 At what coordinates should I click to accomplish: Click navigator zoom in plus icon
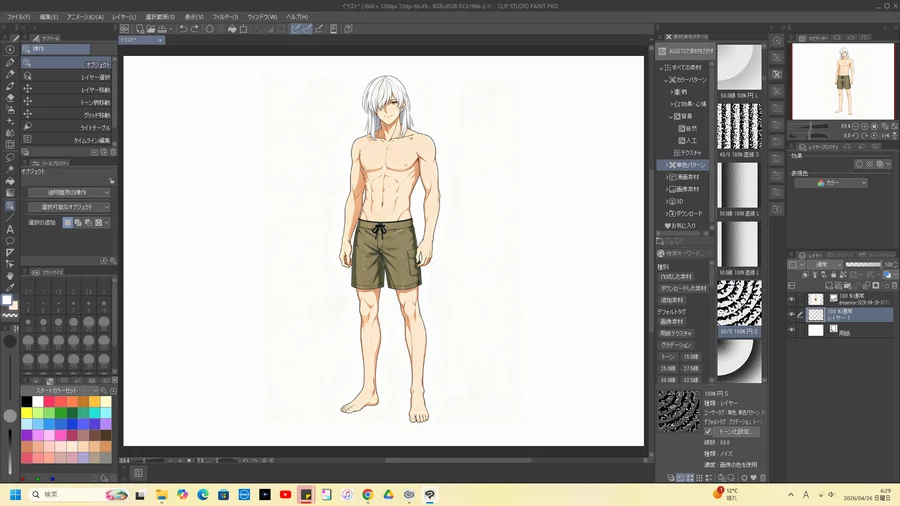[865, 126]
